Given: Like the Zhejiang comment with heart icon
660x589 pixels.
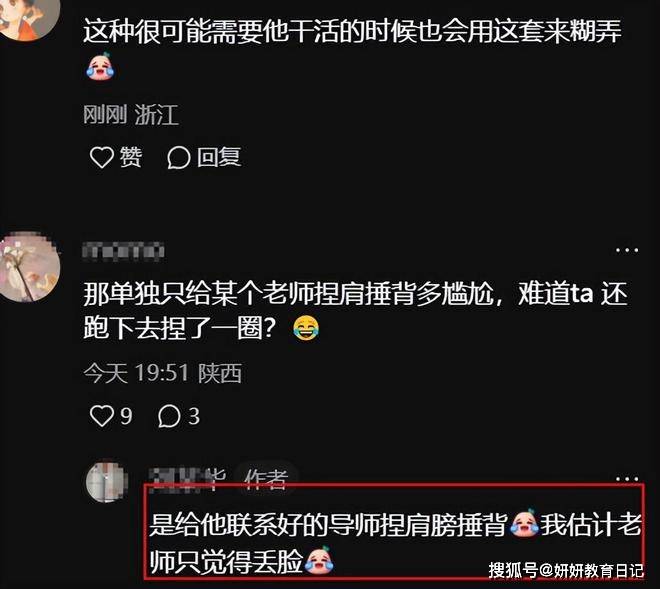Looking at the screenshot, I should [101, 157].
